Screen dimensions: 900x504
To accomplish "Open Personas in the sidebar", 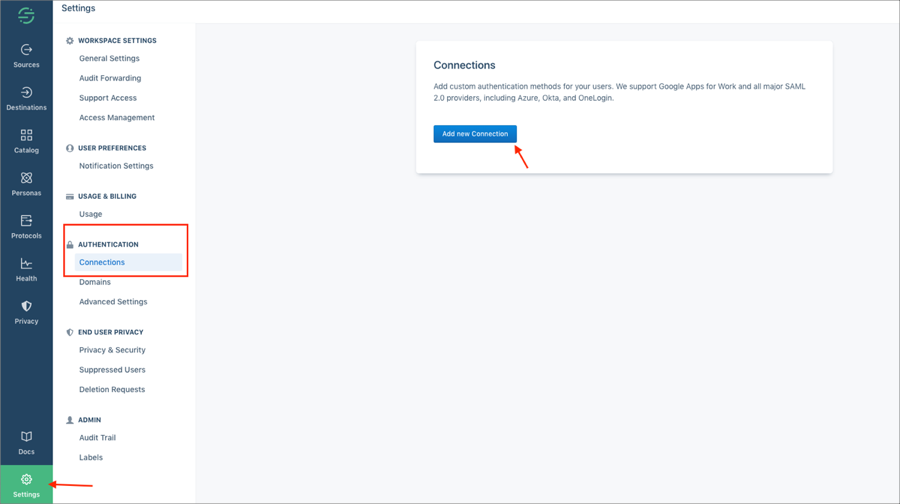I will click(26, 184).
